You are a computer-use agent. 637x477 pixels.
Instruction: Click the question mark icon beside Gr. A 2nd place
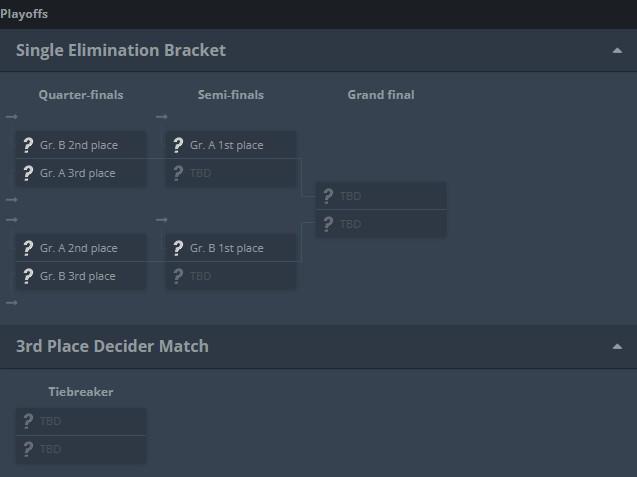(28, 248)
